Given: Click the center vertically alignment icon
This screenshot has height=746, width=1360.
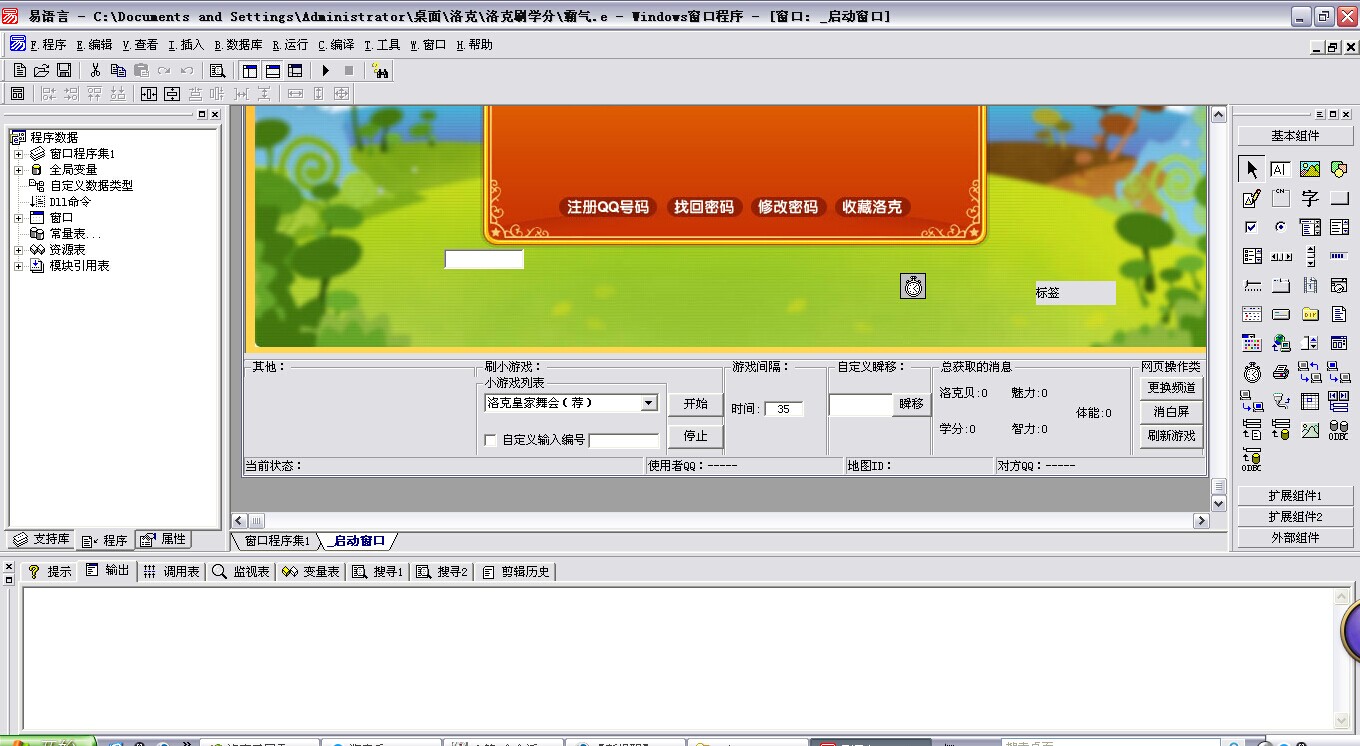Looking at the screenshot, I should tap(172, 93).
